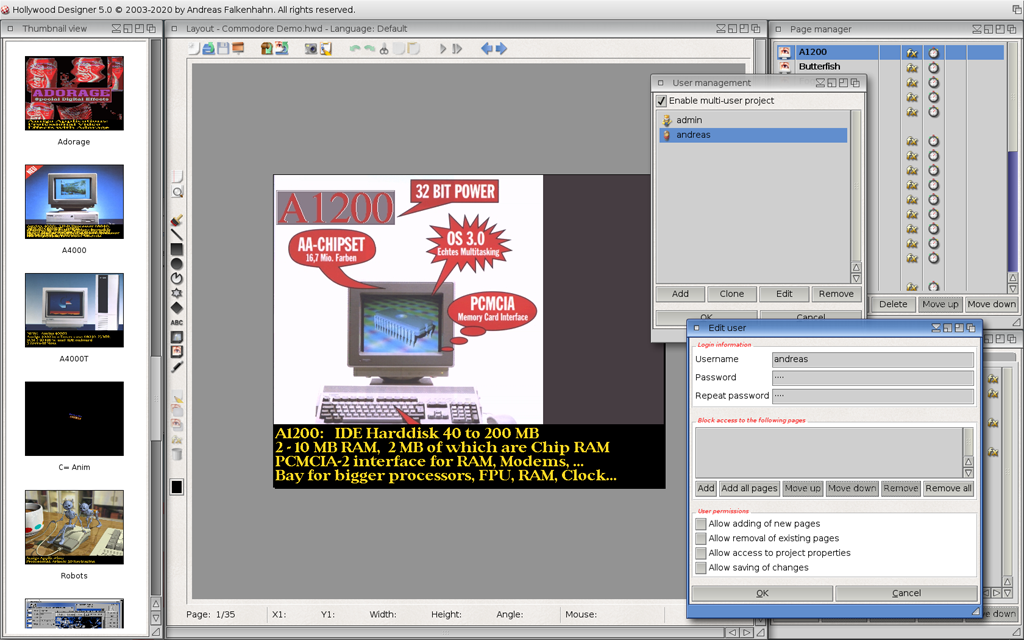Select the Robots thumbnail
Image resolution: width=1024 pixels, height=640 pixels.
click(x=74, y=527)
